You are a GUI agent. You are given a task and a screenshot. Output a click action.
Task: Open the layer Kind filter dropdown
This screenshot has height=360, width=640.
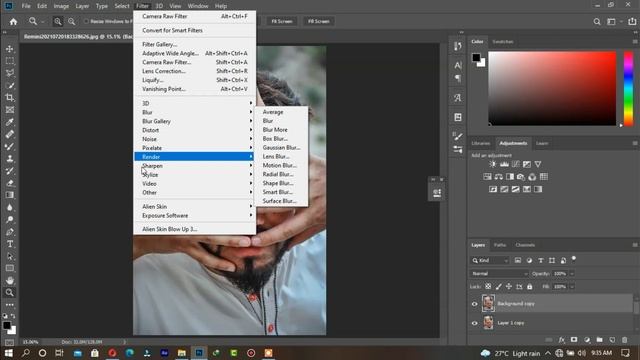[x=490, y=260]
